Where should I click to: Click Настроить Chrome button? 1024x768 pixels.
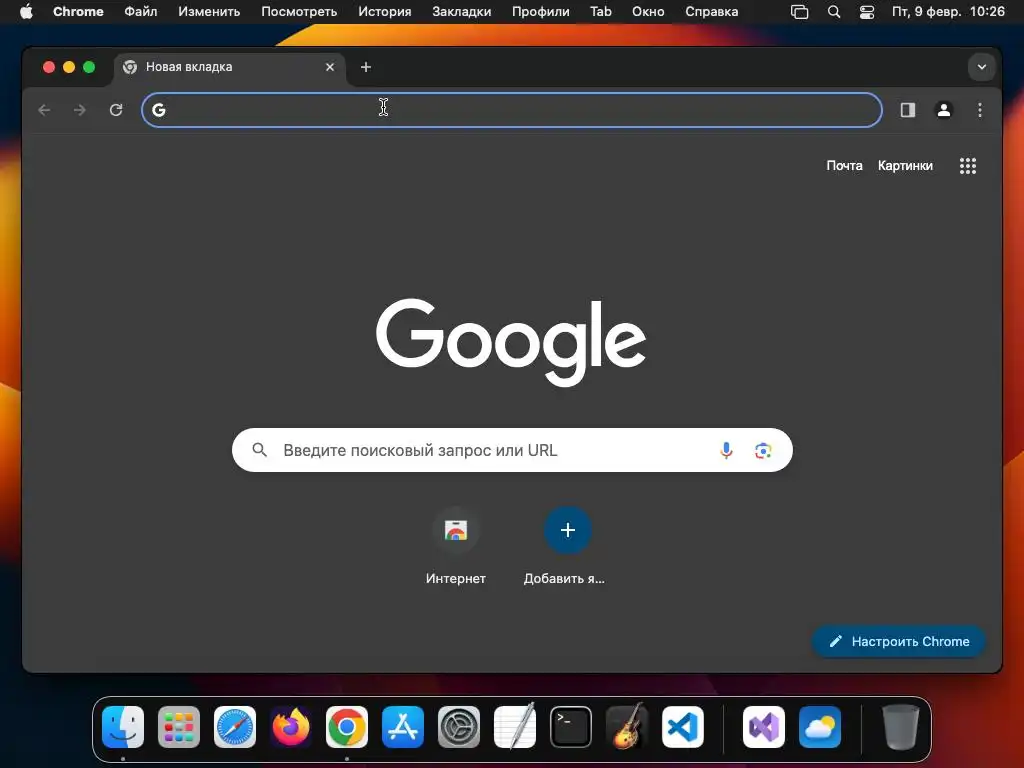coord(899,641)
